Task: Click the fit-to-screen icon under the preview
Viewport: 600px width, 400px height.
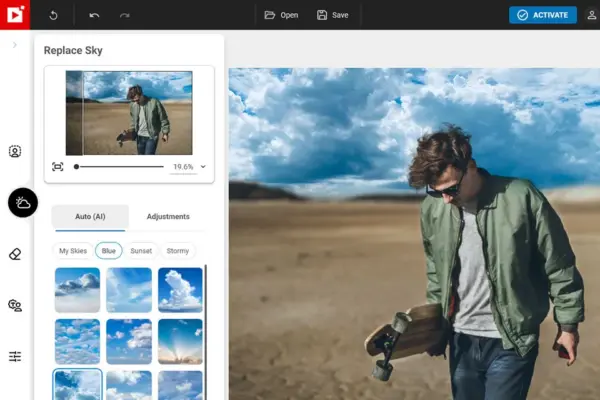Action: click(58, 167)
